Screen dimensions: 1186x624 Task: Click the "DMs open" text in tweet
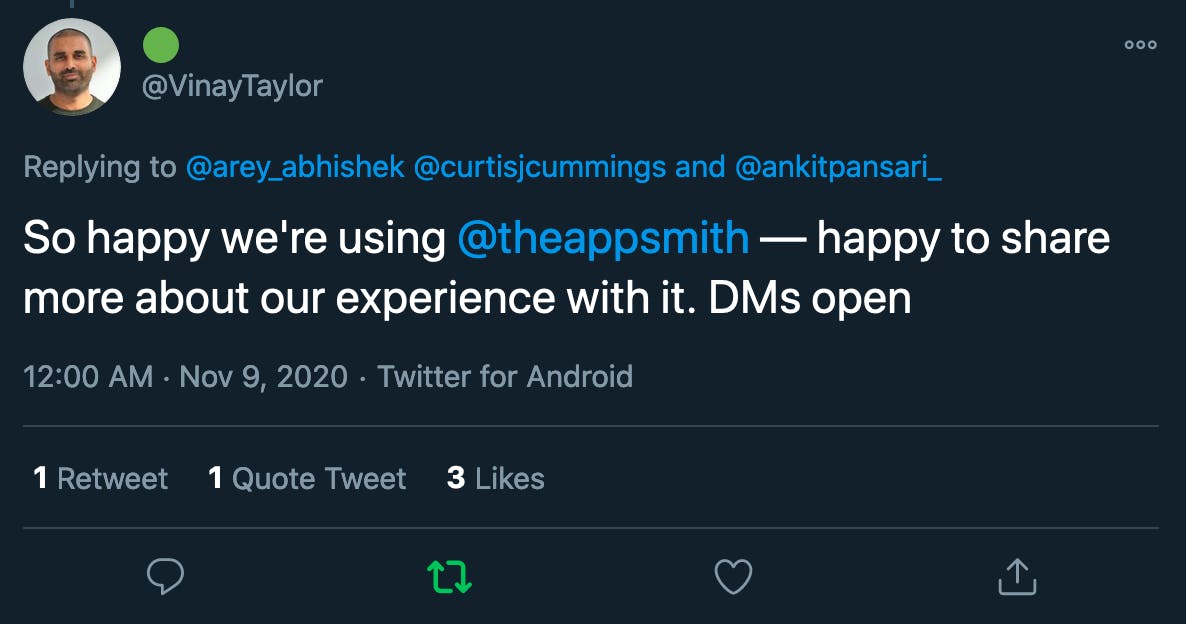tap(810, 299)
